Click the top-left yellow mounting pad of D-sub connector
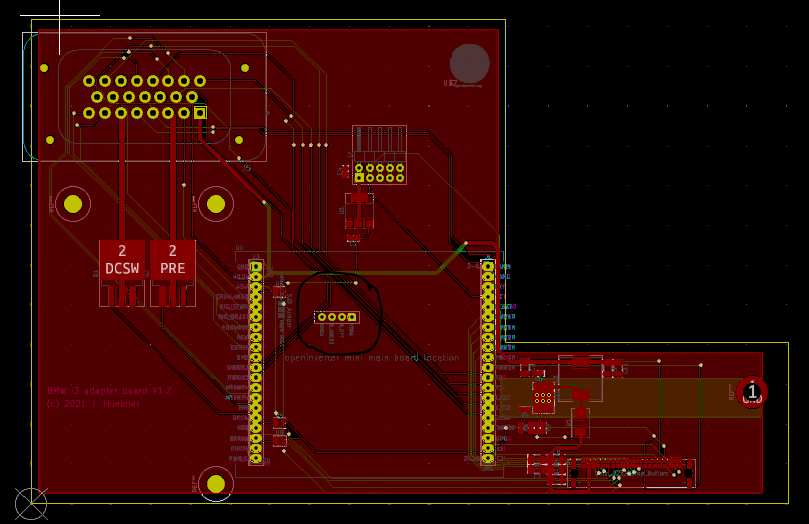This screenshot has width=809, height=524. click(44, 68)
